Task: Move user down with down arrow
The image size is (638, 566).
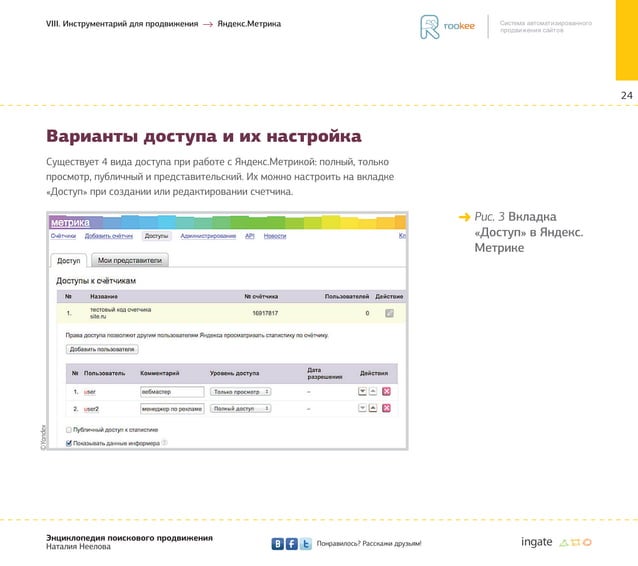Action: pyautogui.click(x=362, y=391)
